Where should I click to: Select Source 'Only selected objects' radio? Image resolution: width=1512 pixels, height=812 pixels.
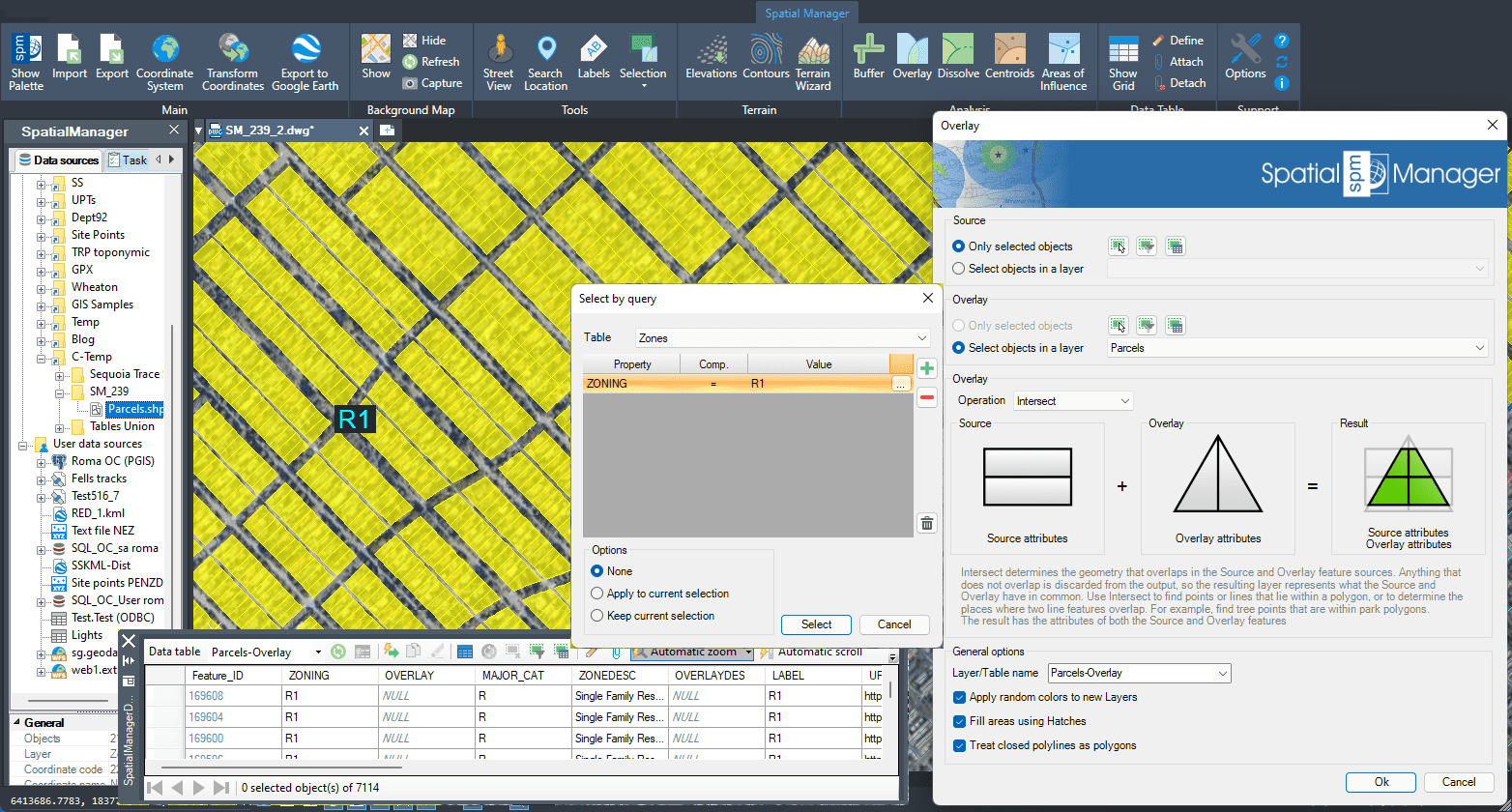coord(959,246)
